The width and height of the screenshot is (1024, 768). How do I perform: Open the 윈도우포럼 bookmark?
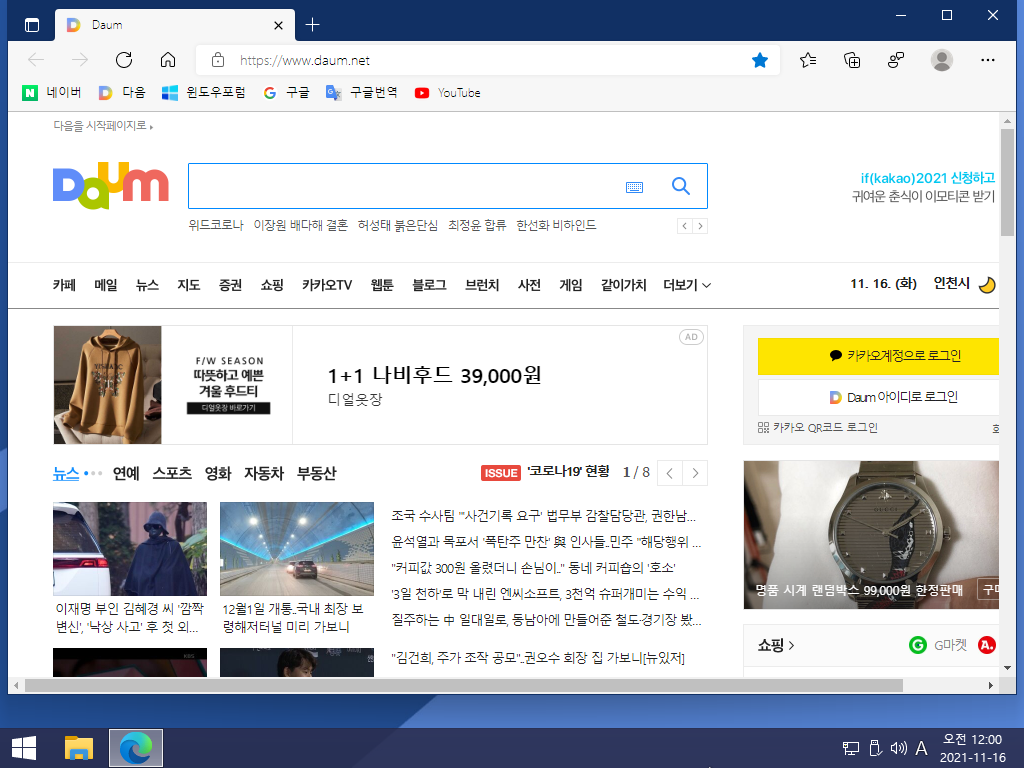point(204,93)
